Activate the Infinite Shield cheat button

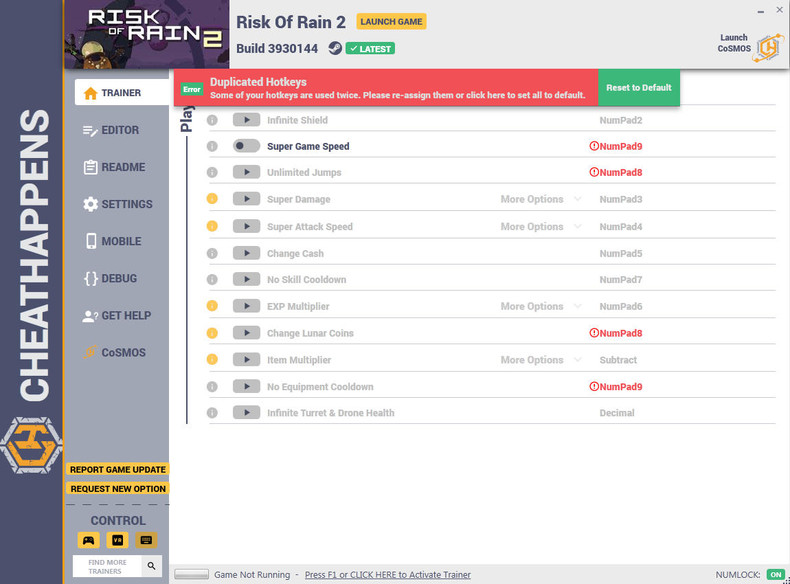[x=246, y=120]
